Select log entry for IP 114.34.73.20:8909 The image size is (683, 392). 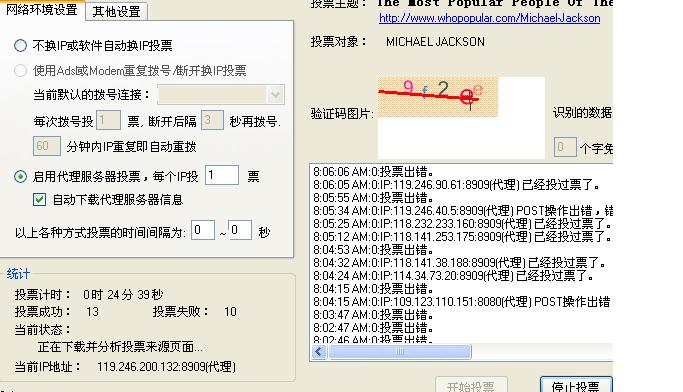(453, 276)
